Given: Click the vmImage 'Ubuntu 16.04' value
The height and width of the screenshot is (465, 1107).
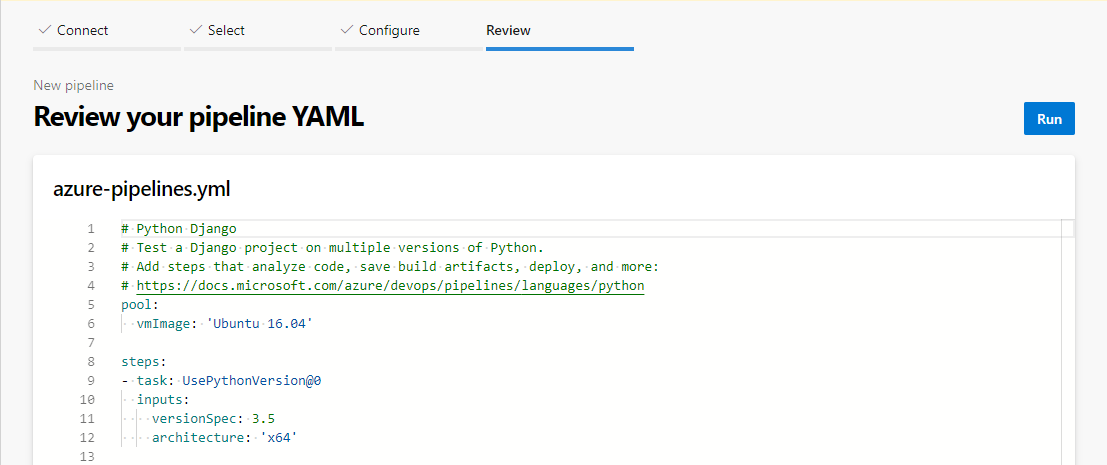Looking at the screenshot, I should [x=259, y=324].
